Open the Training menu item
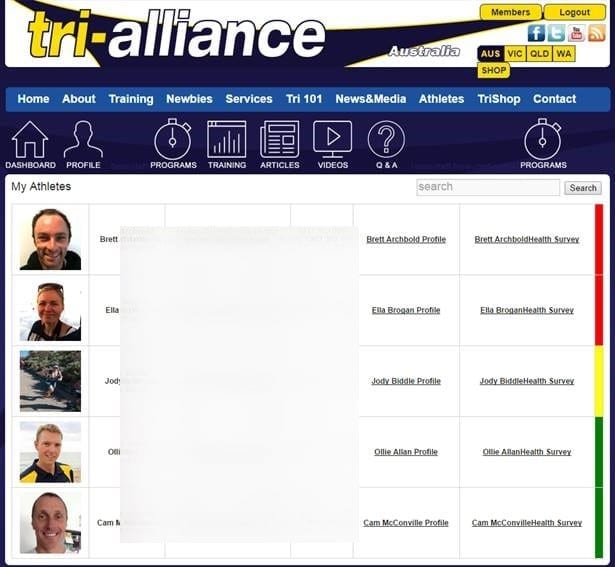 [x=131, y=99]
